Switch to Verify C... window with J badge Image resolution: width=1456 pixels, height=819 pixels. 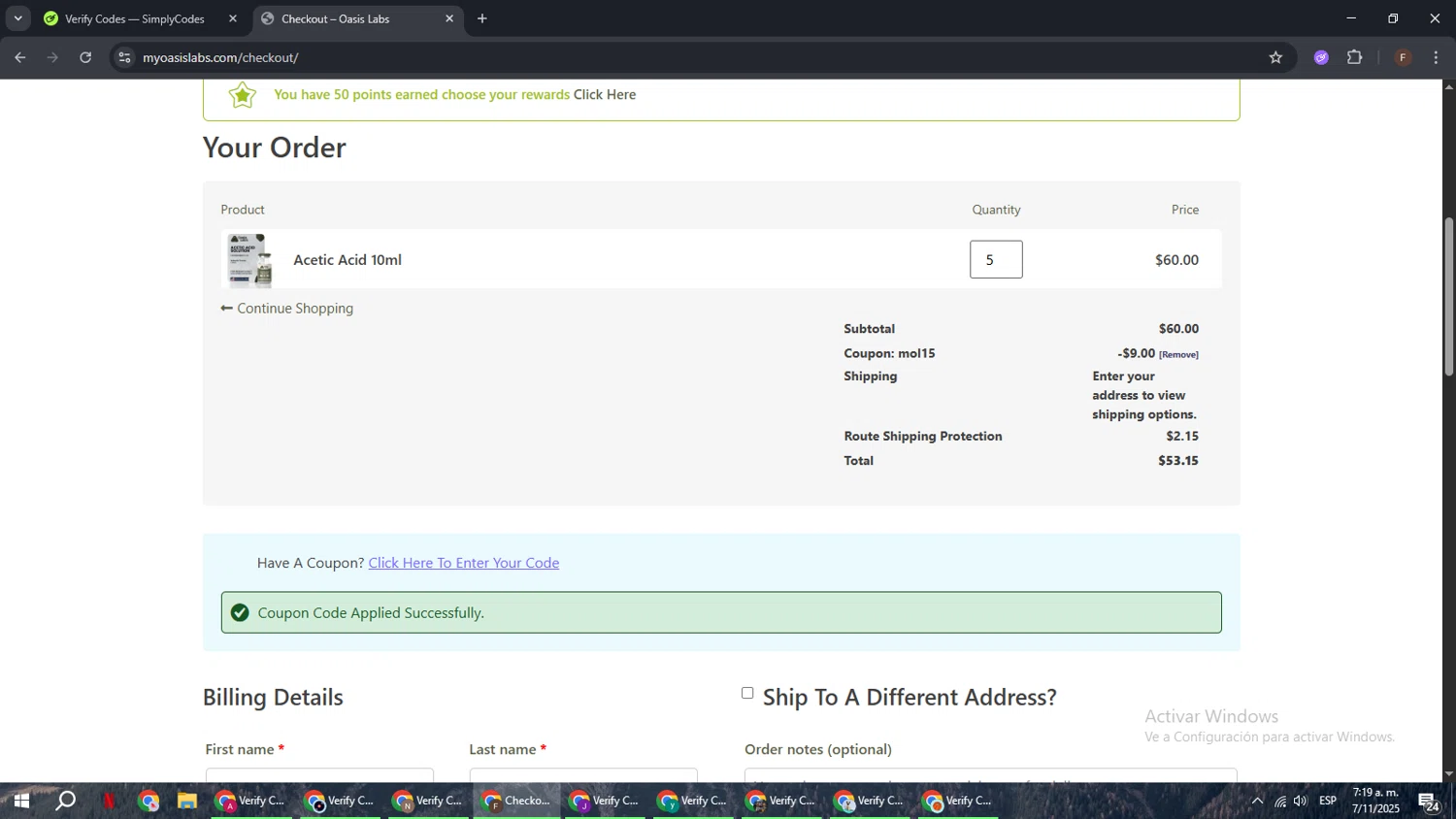(606, 802)
